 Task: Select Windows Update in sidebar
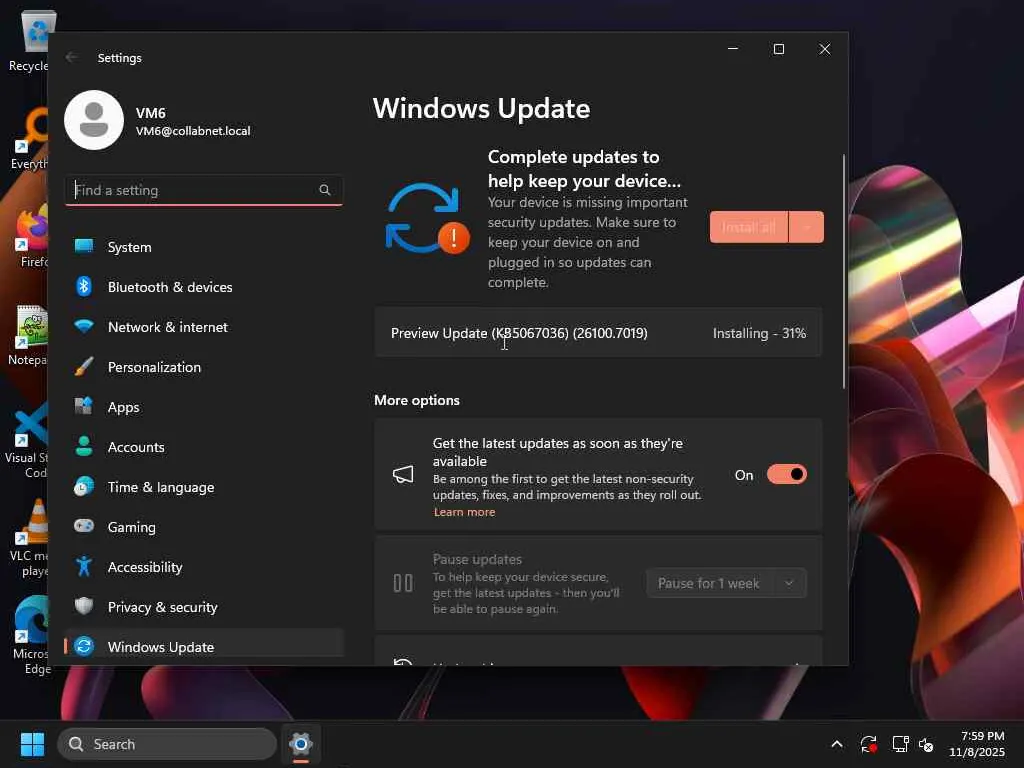[x=204, y=647]
